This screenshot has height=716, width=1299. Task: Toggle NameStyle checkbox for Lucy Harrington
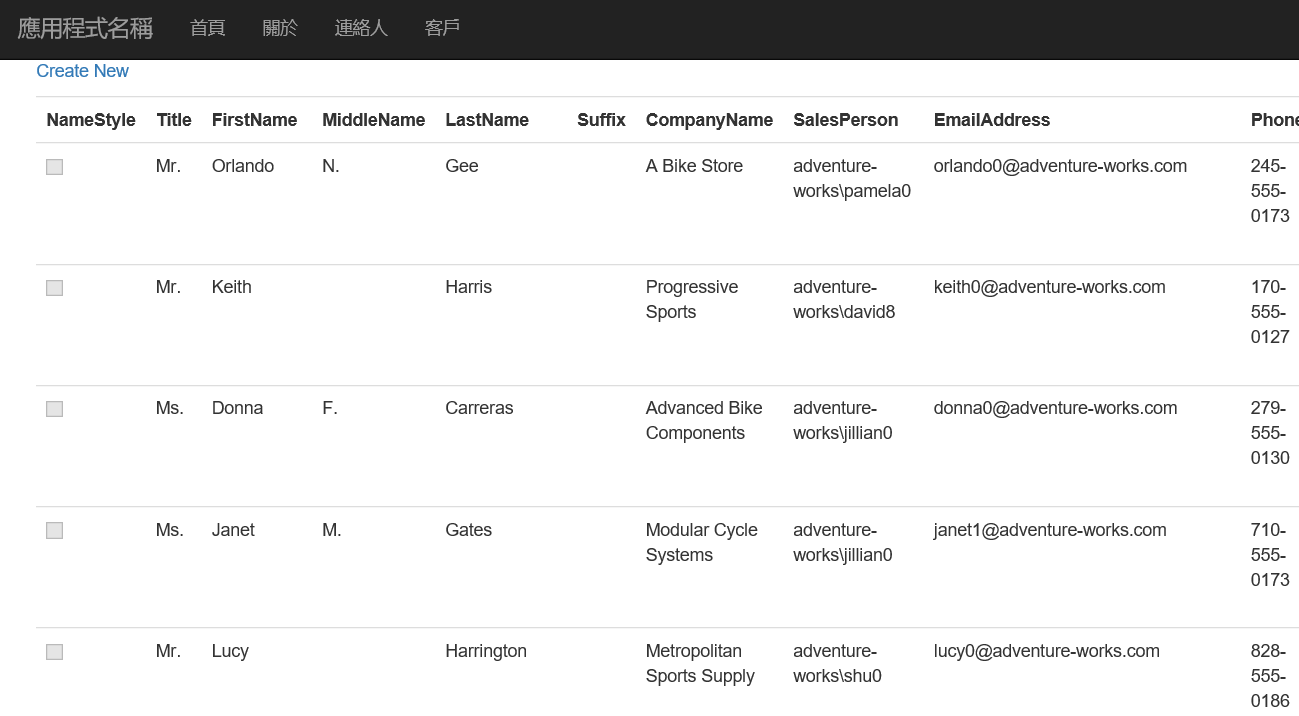55,652
